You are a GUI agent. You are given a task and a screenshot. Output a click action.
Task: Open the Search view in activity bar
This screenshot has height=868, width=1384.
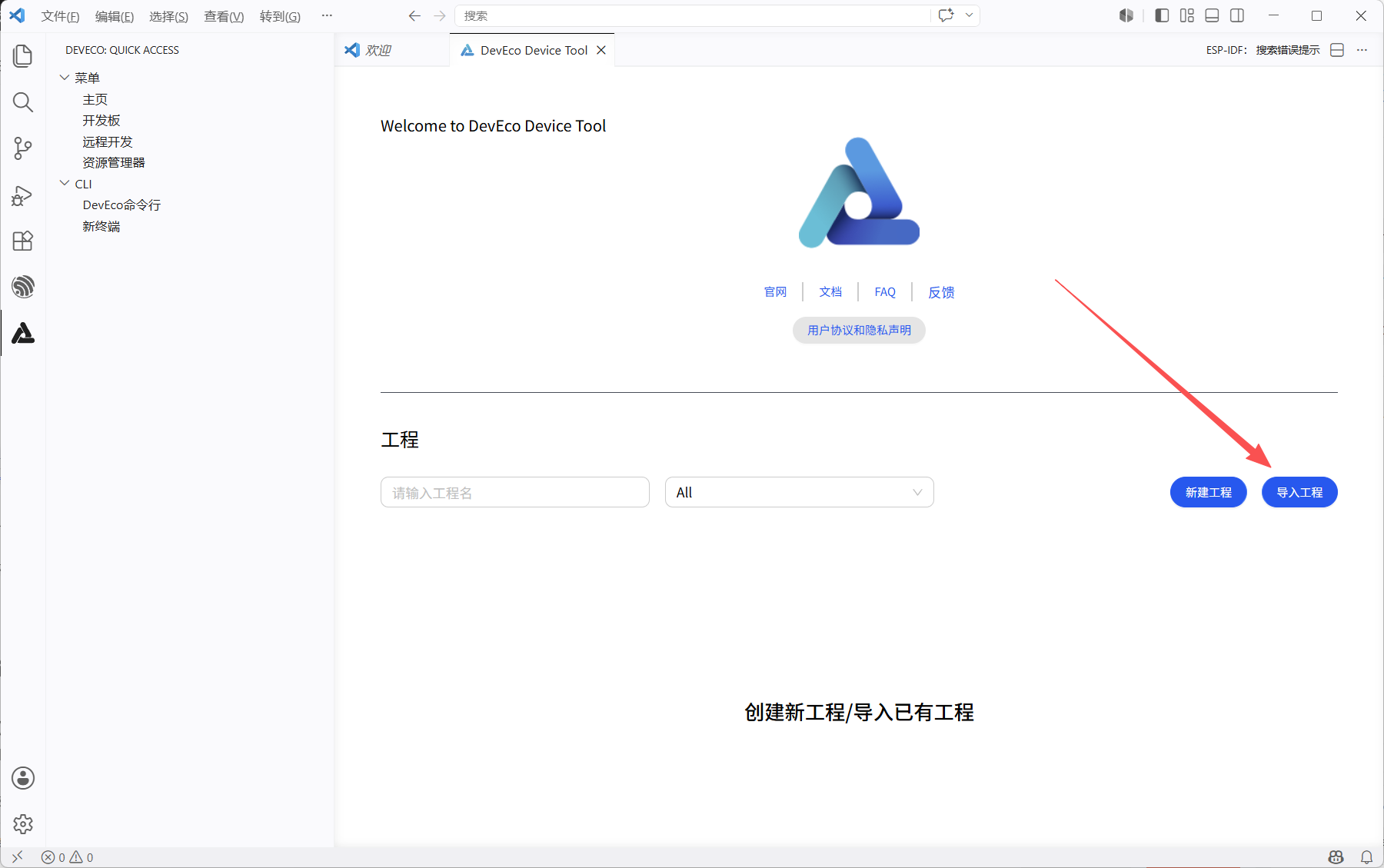(x=23, y=102)
